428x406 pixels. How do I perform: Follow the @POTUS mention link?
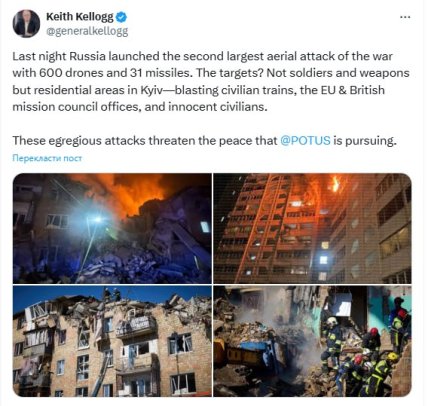pos(305,140)
